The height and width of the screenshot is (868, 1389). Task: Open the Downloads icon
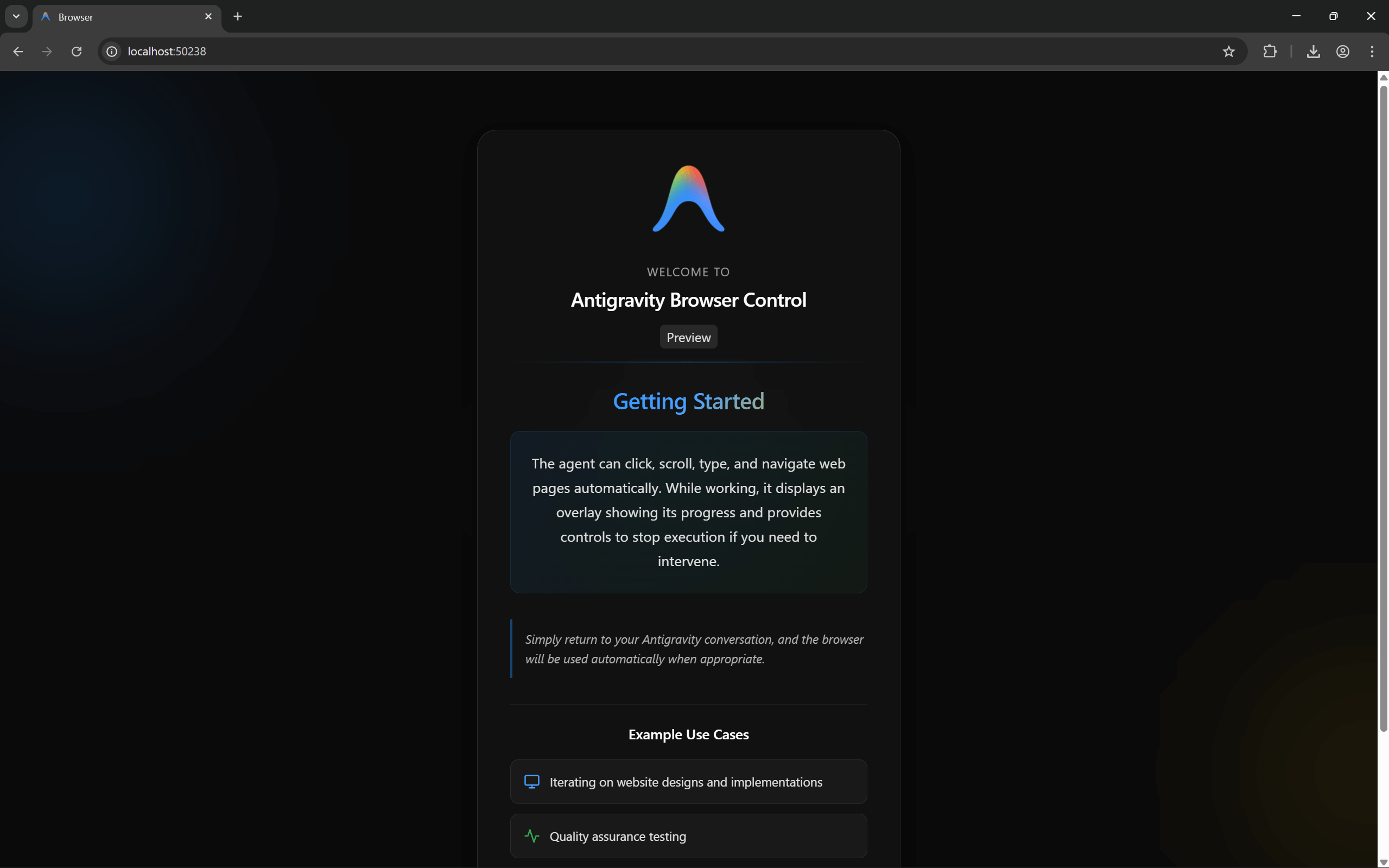[x=1313, y=52]
